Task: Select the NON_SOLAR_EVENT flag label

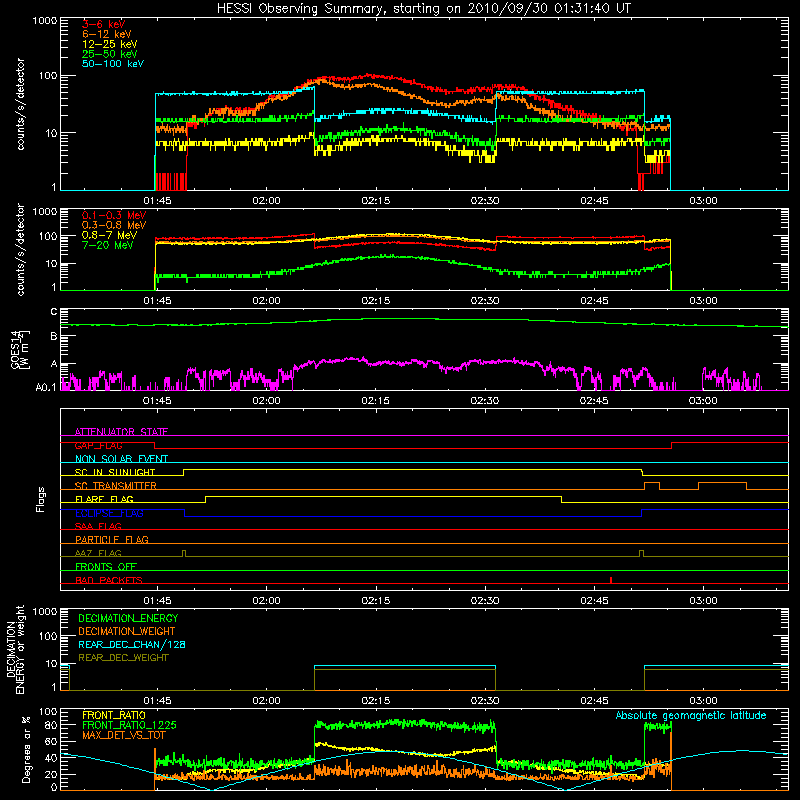Action: [x=121, y=459]
